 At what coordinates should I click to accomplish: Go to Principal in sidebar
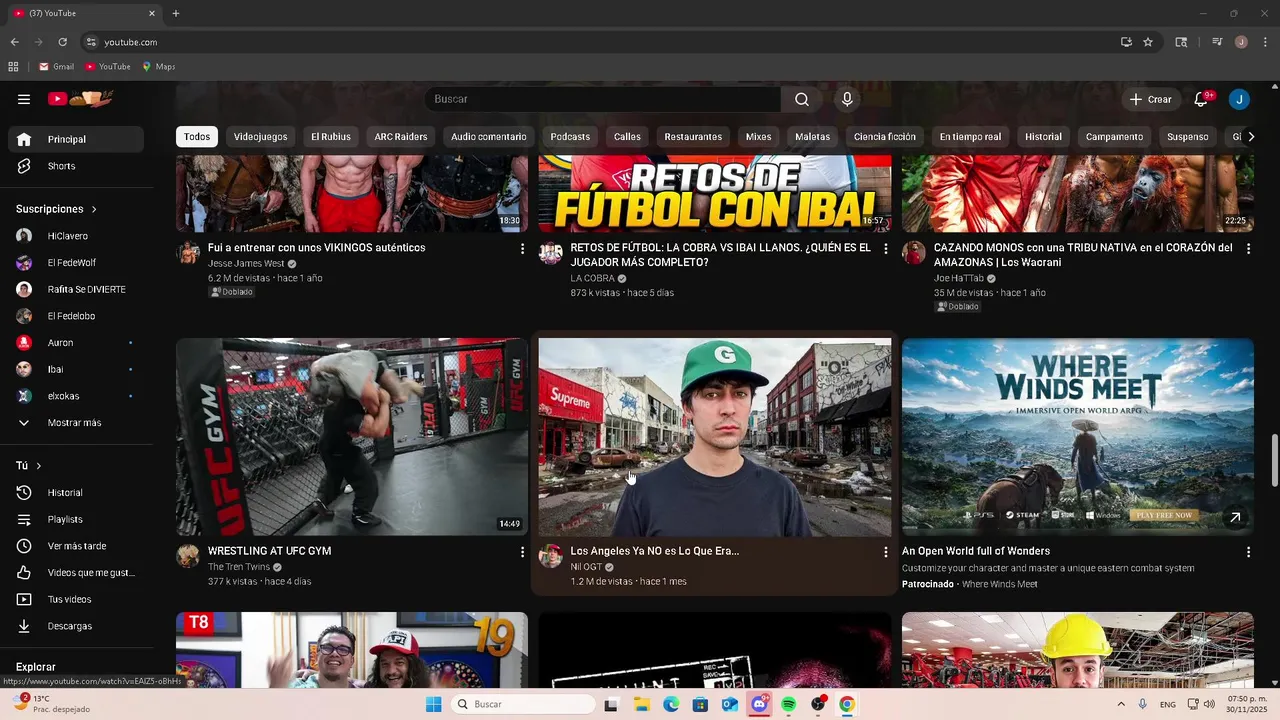click(76, 139)
